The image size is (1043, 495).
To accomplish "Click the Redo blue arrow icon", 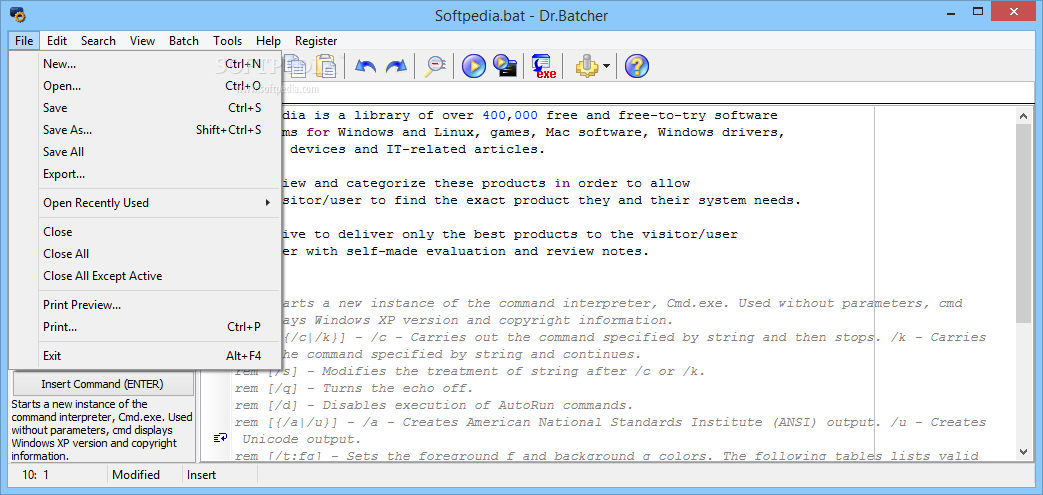I will pos(396,66).
